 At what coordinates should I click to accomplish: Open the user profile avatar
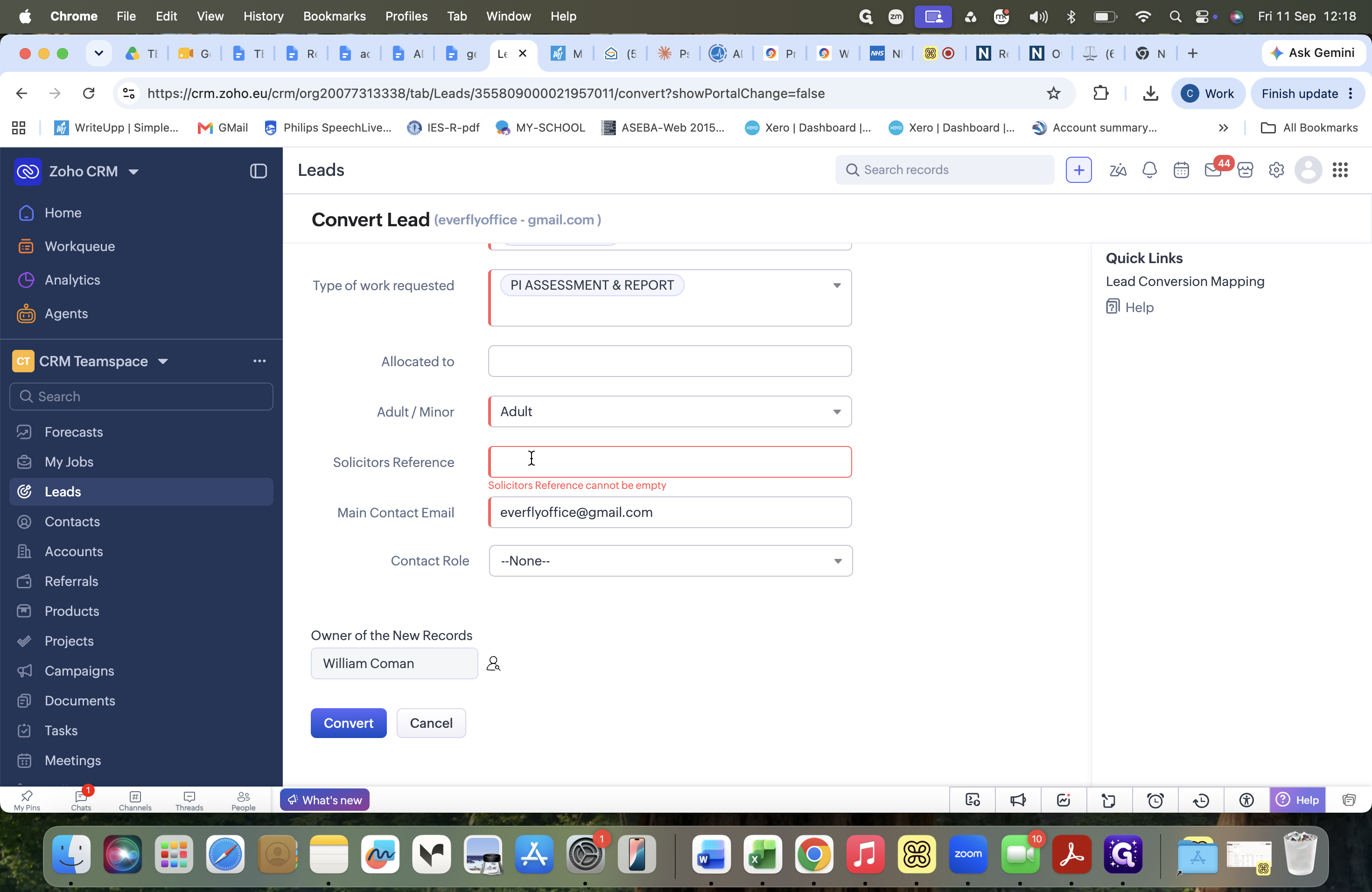(1308, 170)
